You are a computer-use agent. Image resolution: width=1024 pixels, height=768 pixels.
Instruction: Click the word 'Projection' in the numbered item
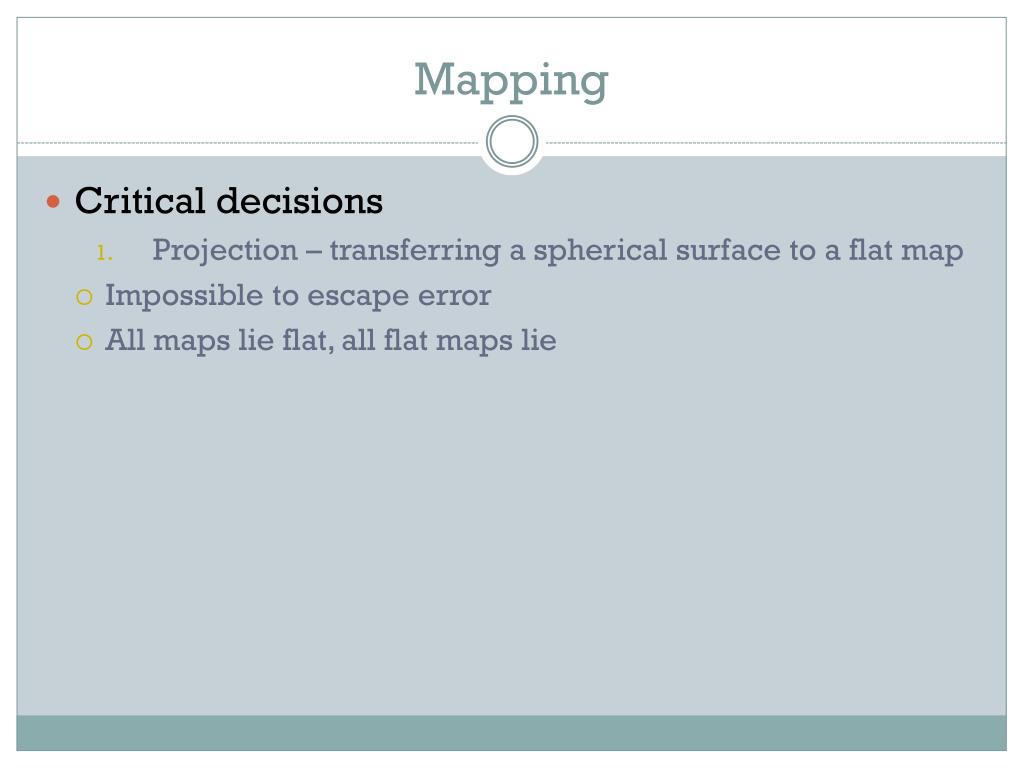pos(225,251)
